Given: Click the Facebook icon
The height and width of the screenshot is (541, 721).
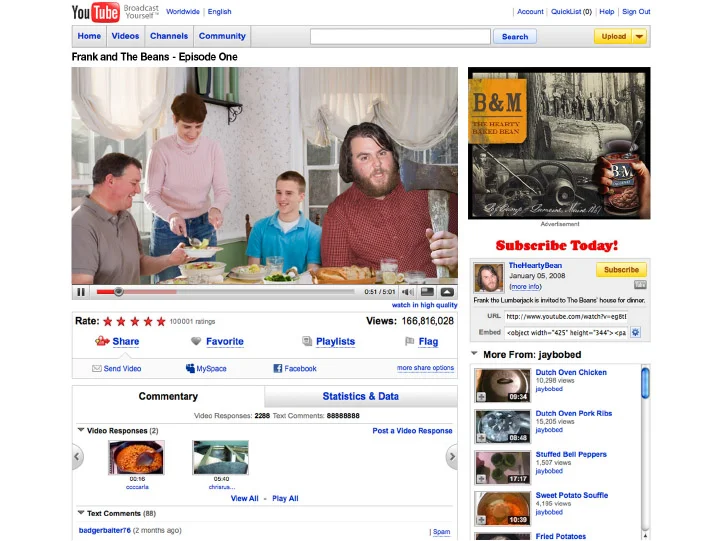Looking at the screenshot, I should [278, 368].
